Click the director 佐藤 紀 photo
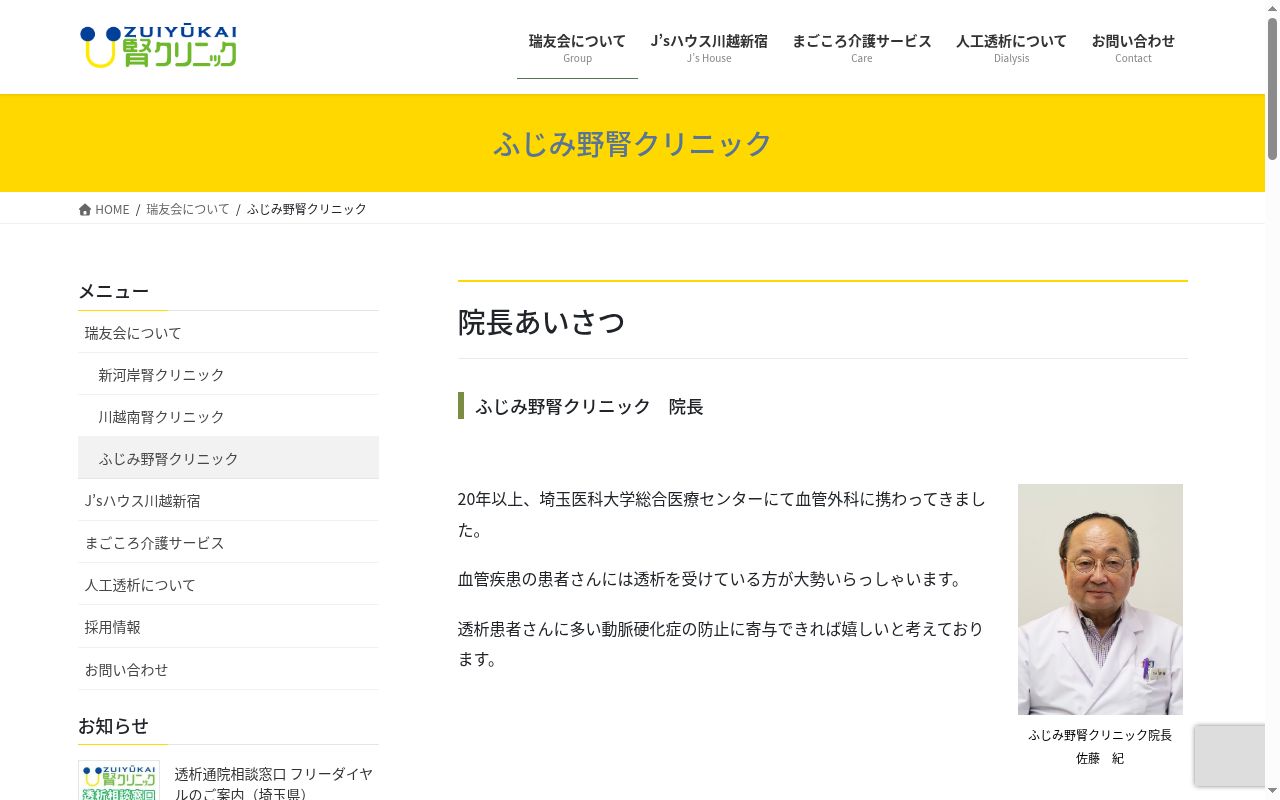Screen dimensions: 1280x800 pyautogui.click(x=1100, y=599)
